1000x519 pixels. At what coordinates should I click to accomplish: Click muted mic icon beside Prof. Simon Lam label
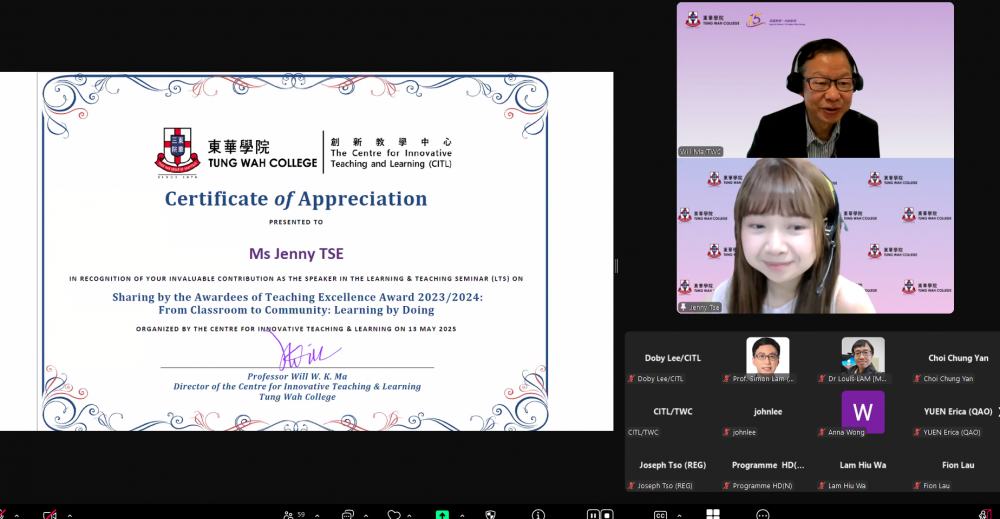pos(726,379)
